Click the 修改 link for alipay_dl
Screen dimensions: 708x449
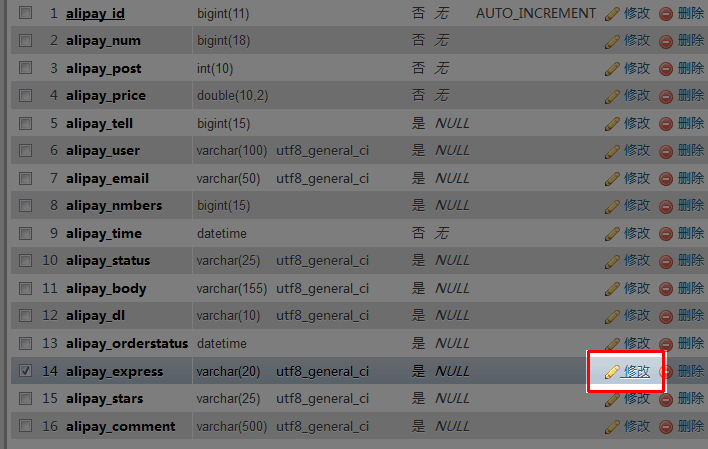coord(637,316)
